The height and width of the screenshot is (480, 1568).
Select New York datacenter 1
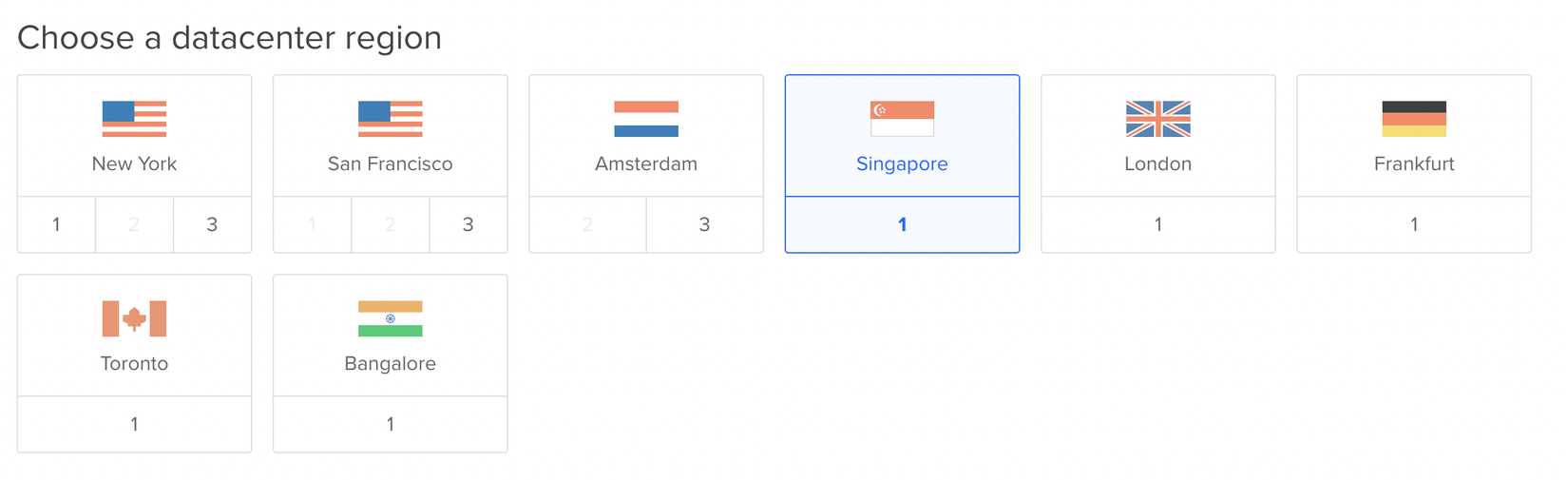[x=56, y=224]
